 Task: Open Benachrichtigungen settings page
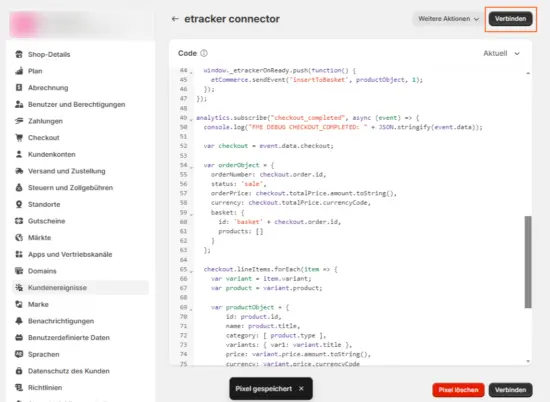(80, 321)
